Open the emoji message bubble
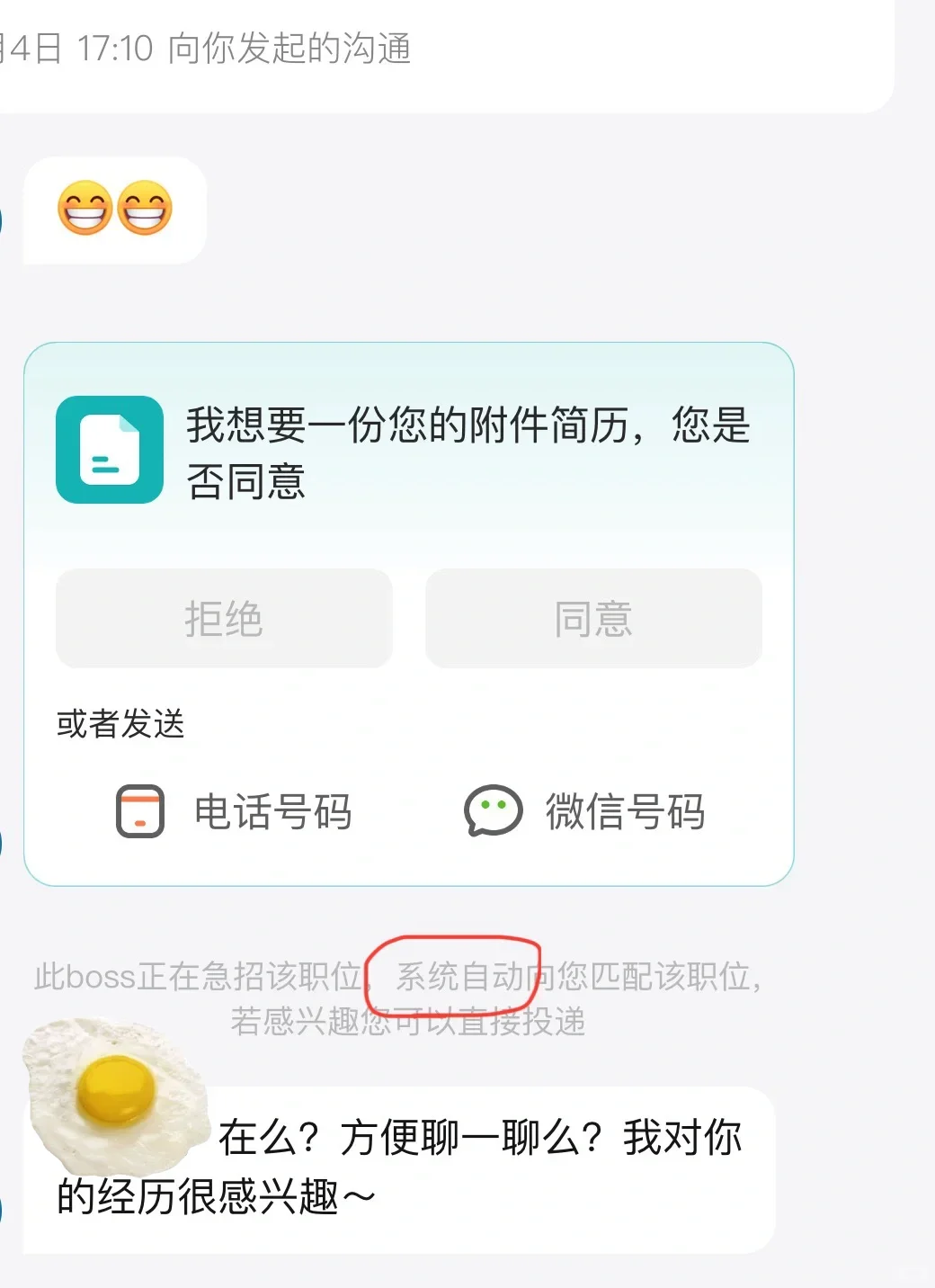 coord(115,210)
